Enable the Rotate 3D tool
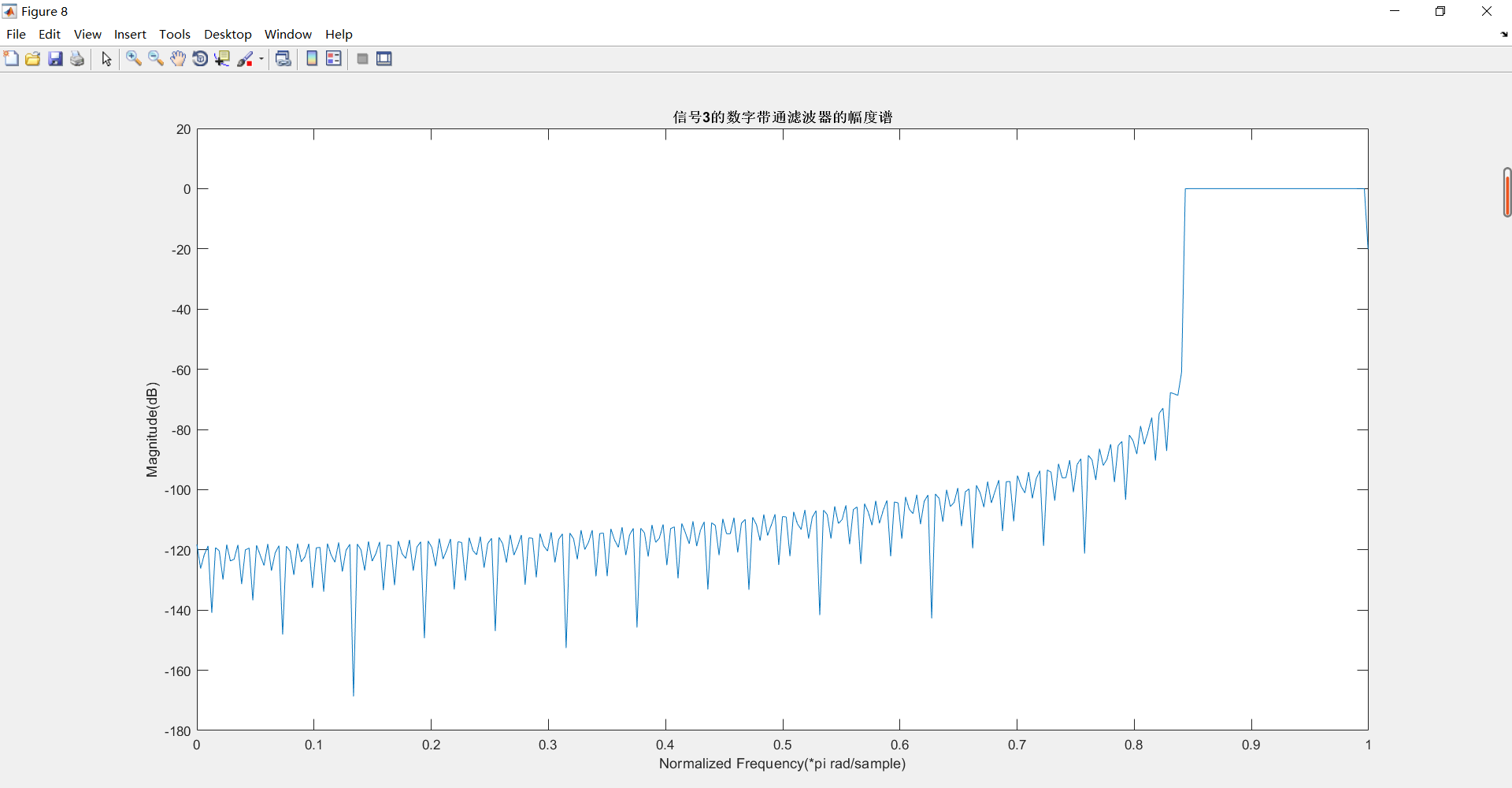This screenshot has height=788, width=1512. point(200,59)
